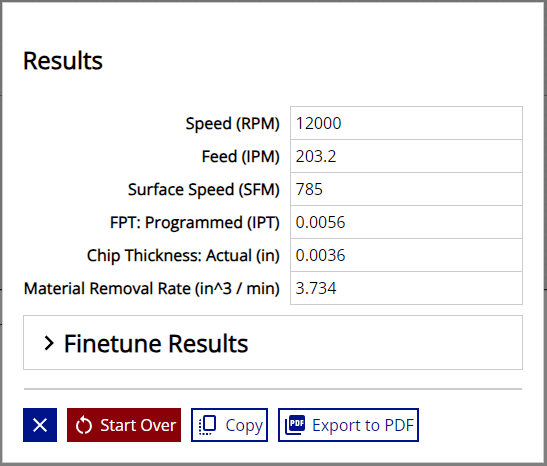Click the Start Over button label
547x466 pixels.
138,425
